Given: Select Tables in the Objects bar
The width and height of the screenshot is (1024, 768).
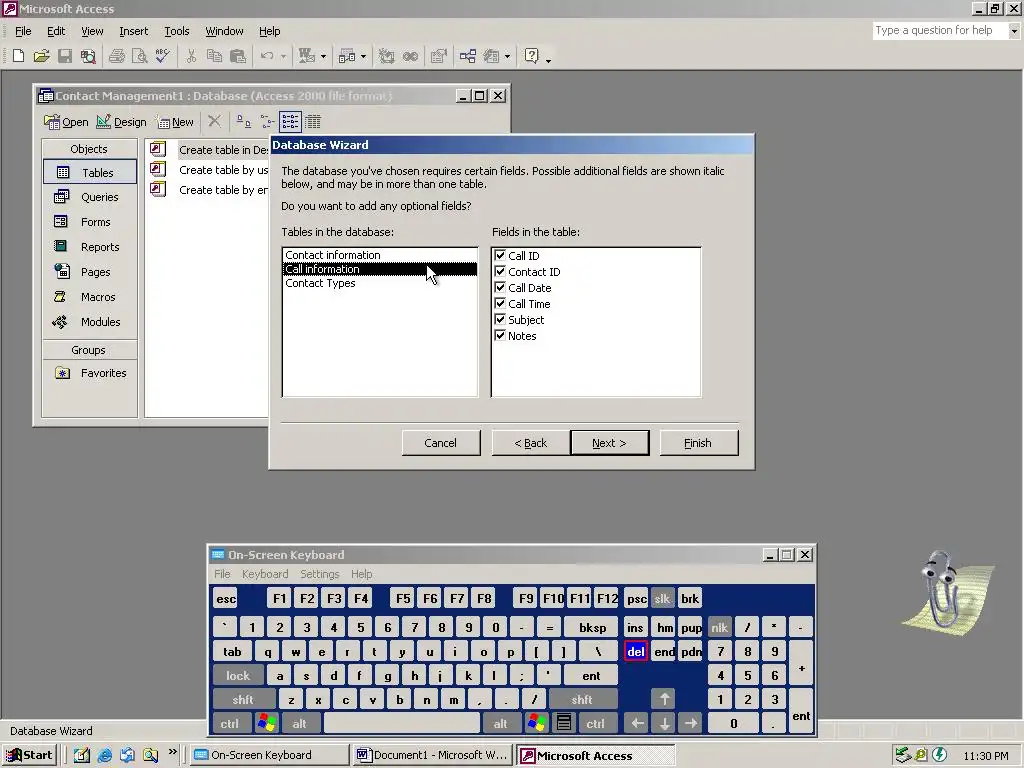Looking at the screenshot, I should click(x=89, y=172).
